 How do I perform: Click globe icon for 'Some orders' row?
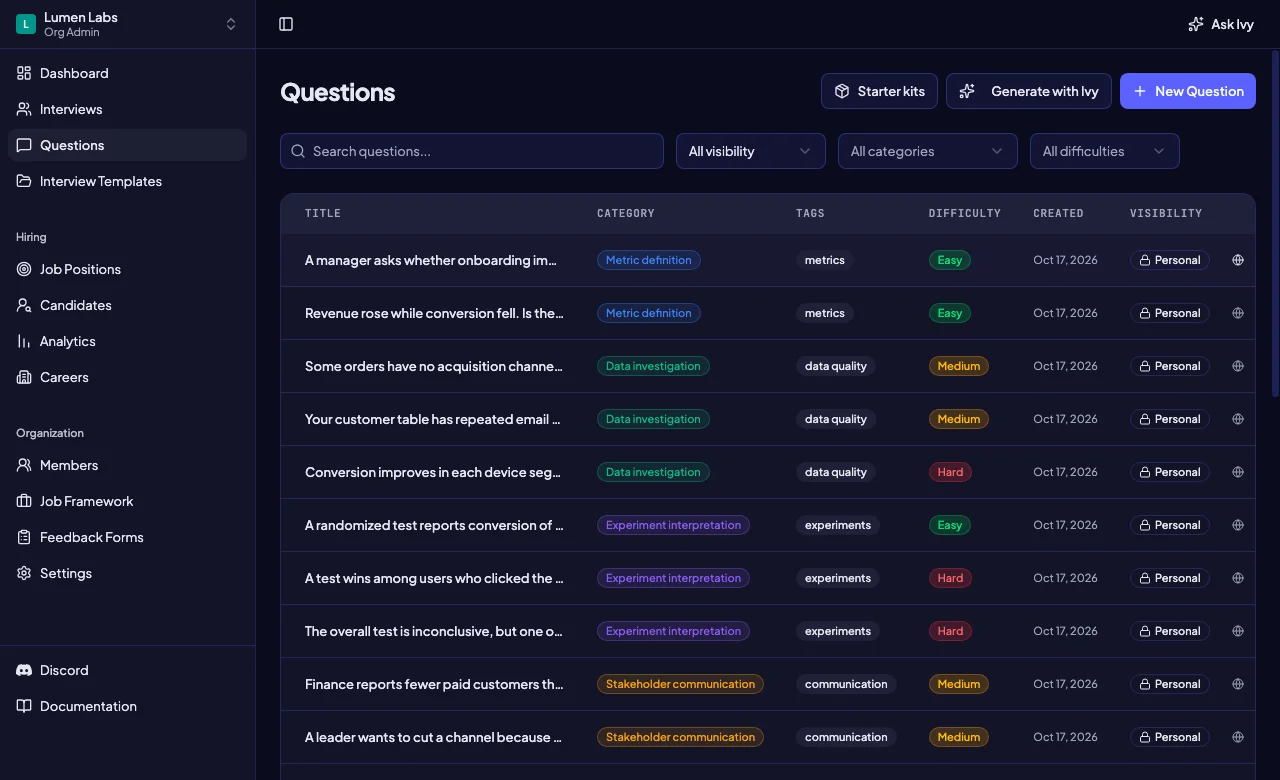1238,366
